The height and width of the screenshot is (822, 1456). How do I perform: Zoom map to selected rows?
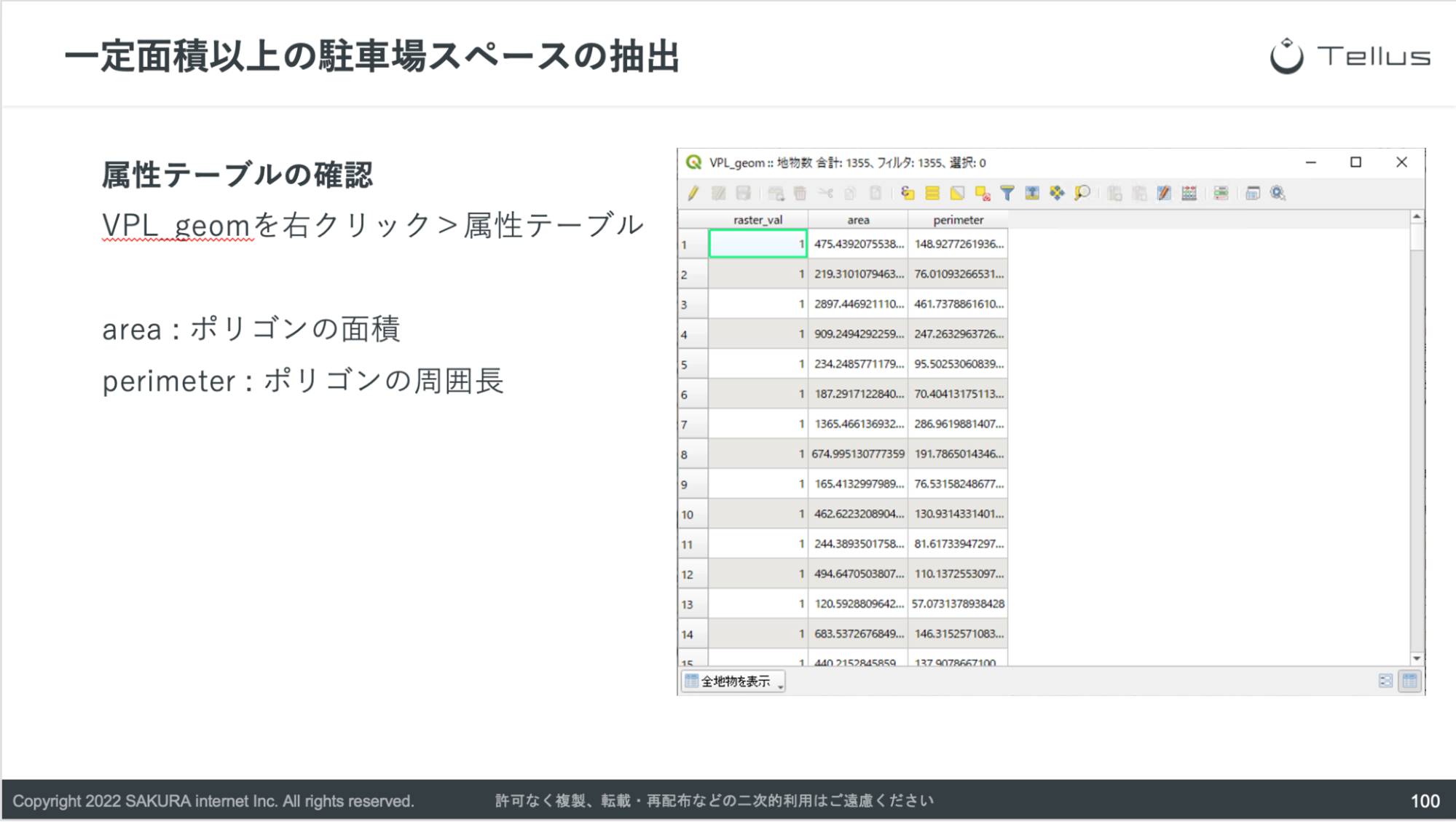[x=1082, y=193]
